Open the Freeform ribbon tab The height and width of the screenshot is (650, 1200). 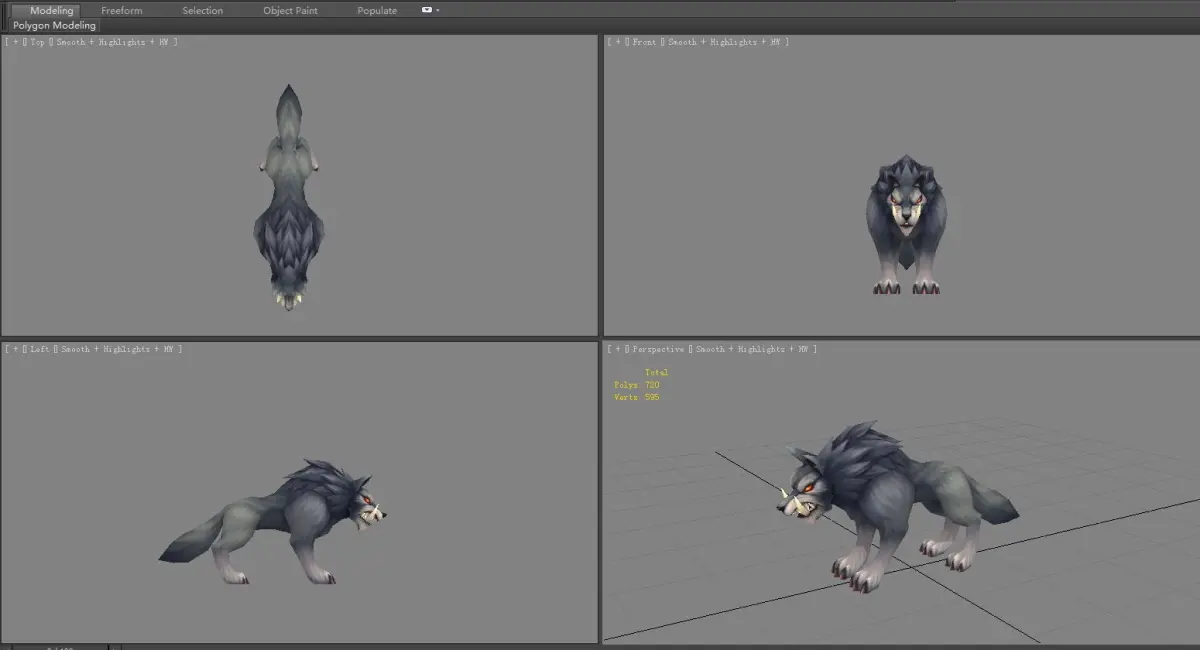122,10
